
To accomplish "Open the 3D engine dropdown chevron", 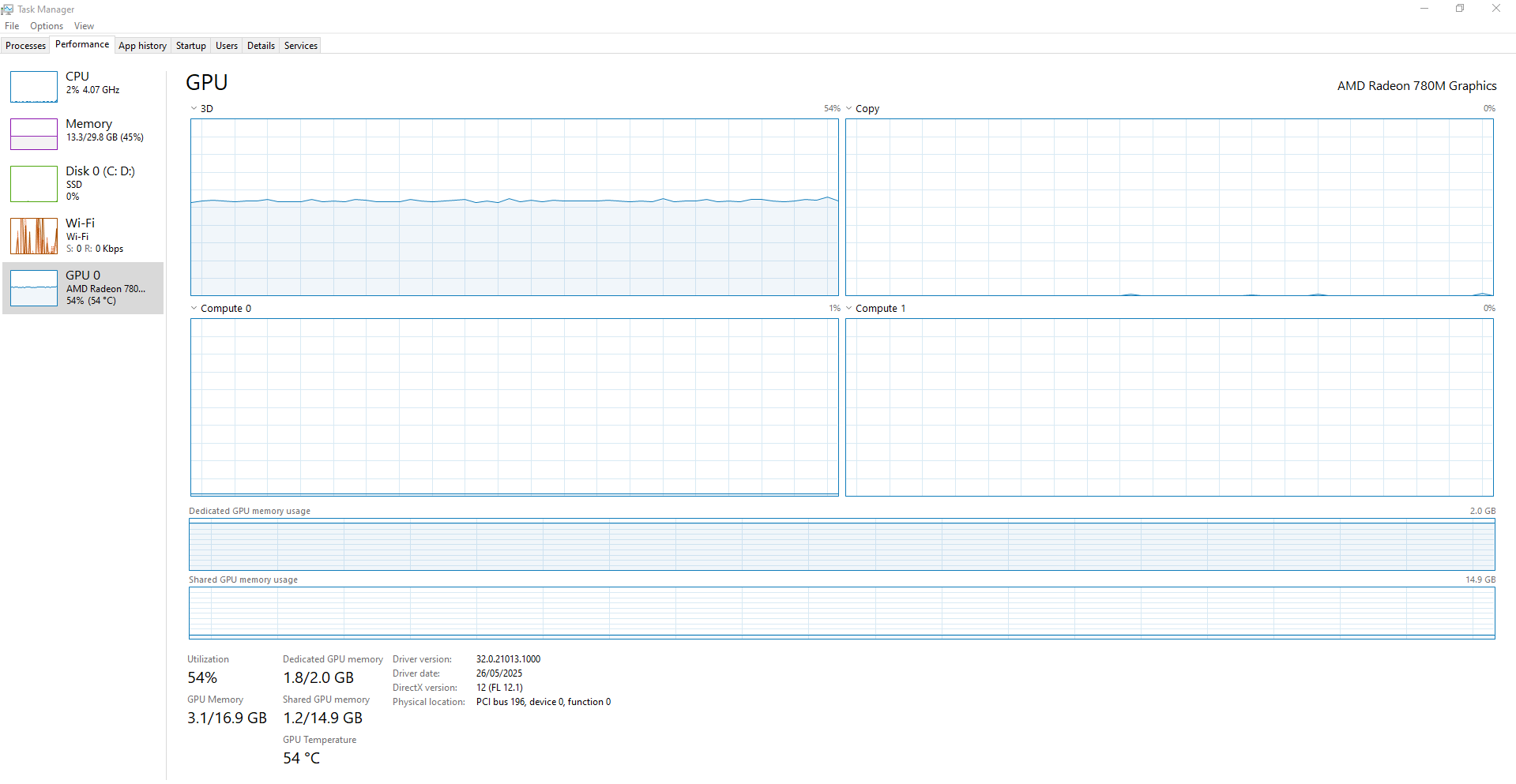I will coord(194,109).
